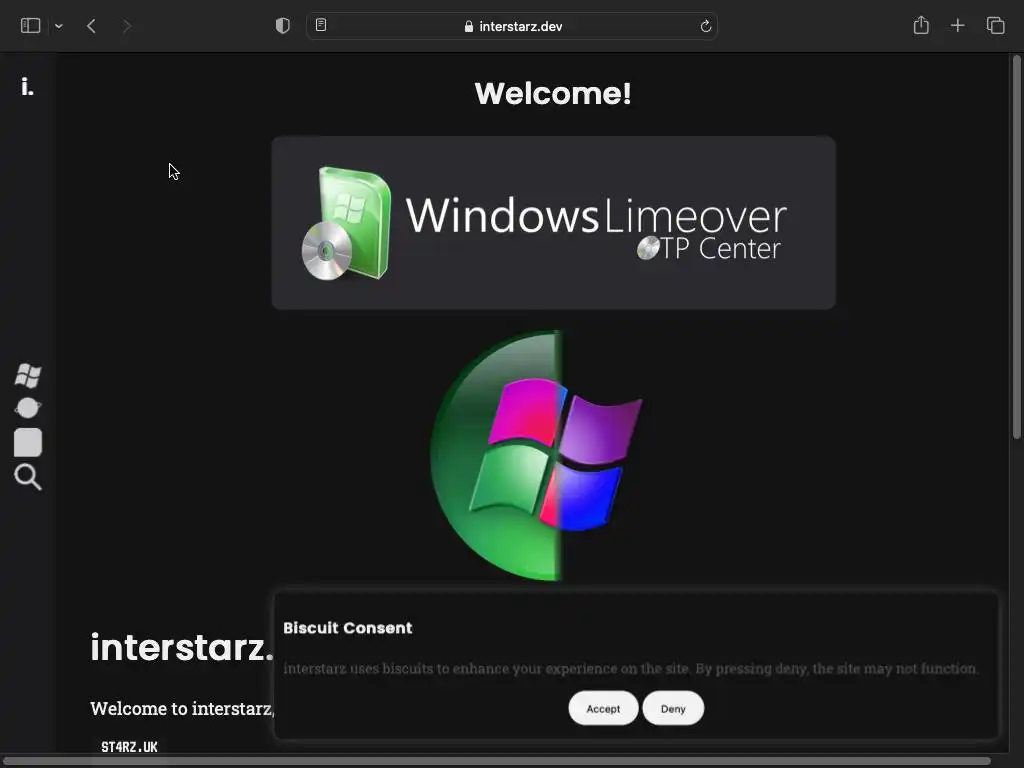
Task: Click the horizontal page scrollbar
Action: (498, 761)
